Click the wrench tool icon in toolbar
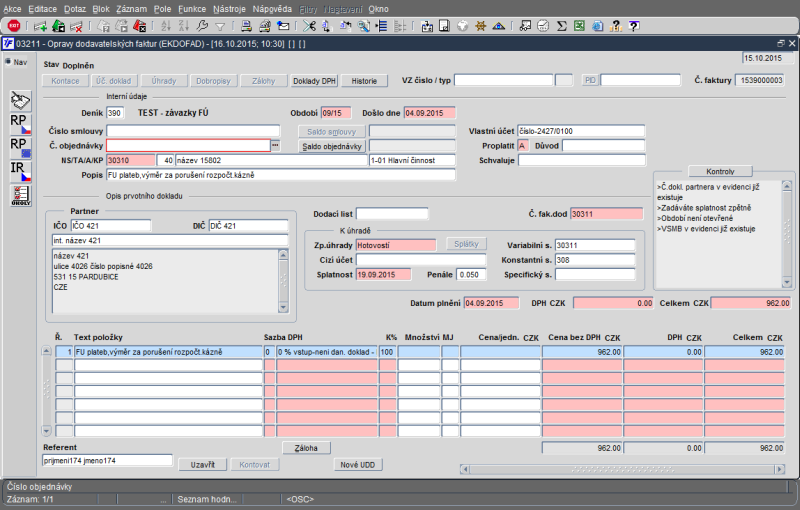The height and width of the screenshot is (510, 800). pos(203,25)
